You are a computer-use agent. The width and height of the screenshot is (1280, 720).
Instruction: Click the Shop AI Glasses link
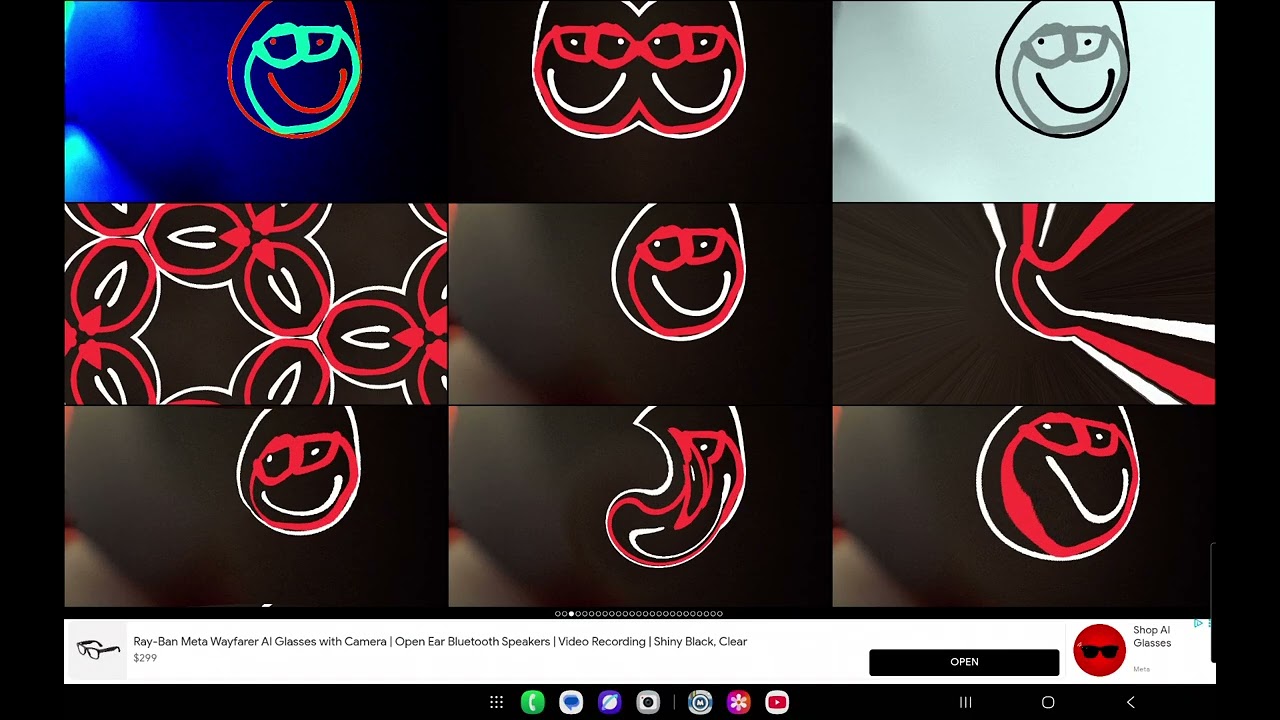(x=1152, y=636)
